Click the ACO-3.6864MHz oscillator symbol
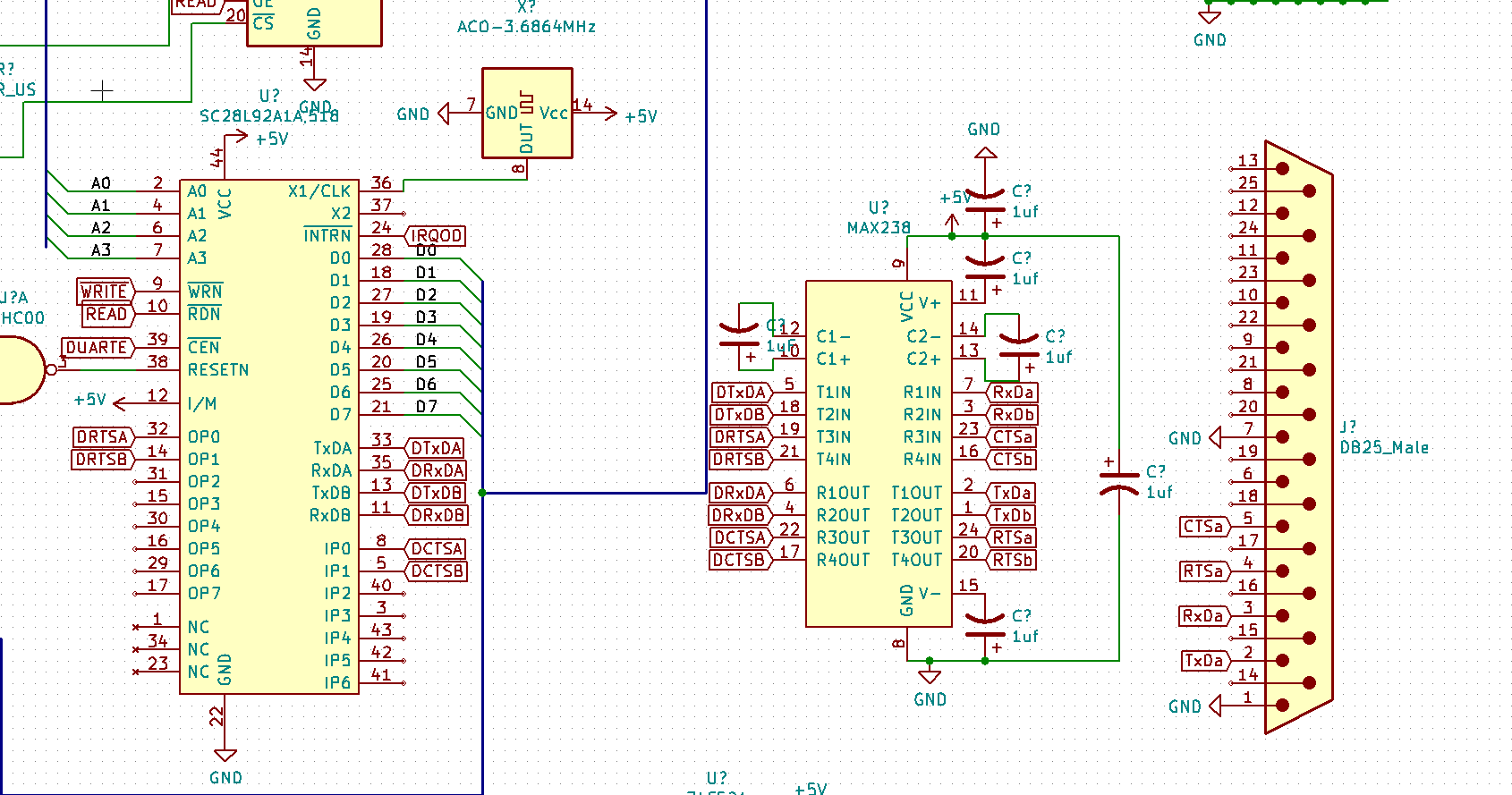Image resolution: width=1512 pixels, height=795 pixels. click(527, 113)
